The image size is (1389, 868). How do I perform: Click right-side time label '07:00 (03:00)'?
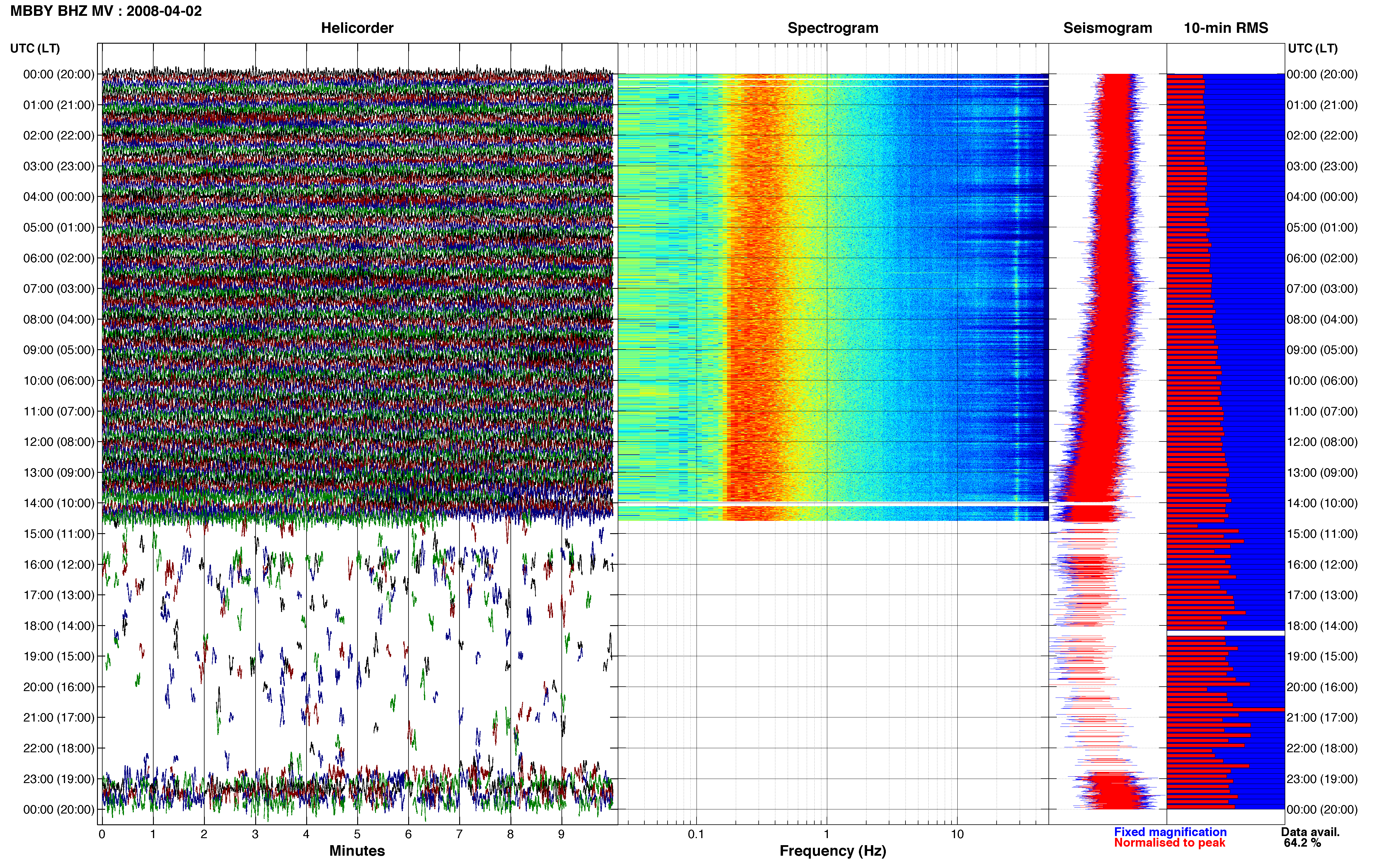(x=1322, y=289)
